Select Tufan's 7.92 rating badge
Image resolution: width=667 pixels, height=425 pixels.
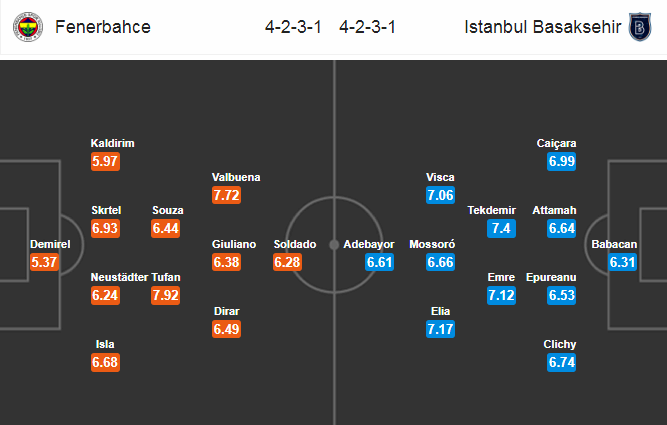coord(165,295)
